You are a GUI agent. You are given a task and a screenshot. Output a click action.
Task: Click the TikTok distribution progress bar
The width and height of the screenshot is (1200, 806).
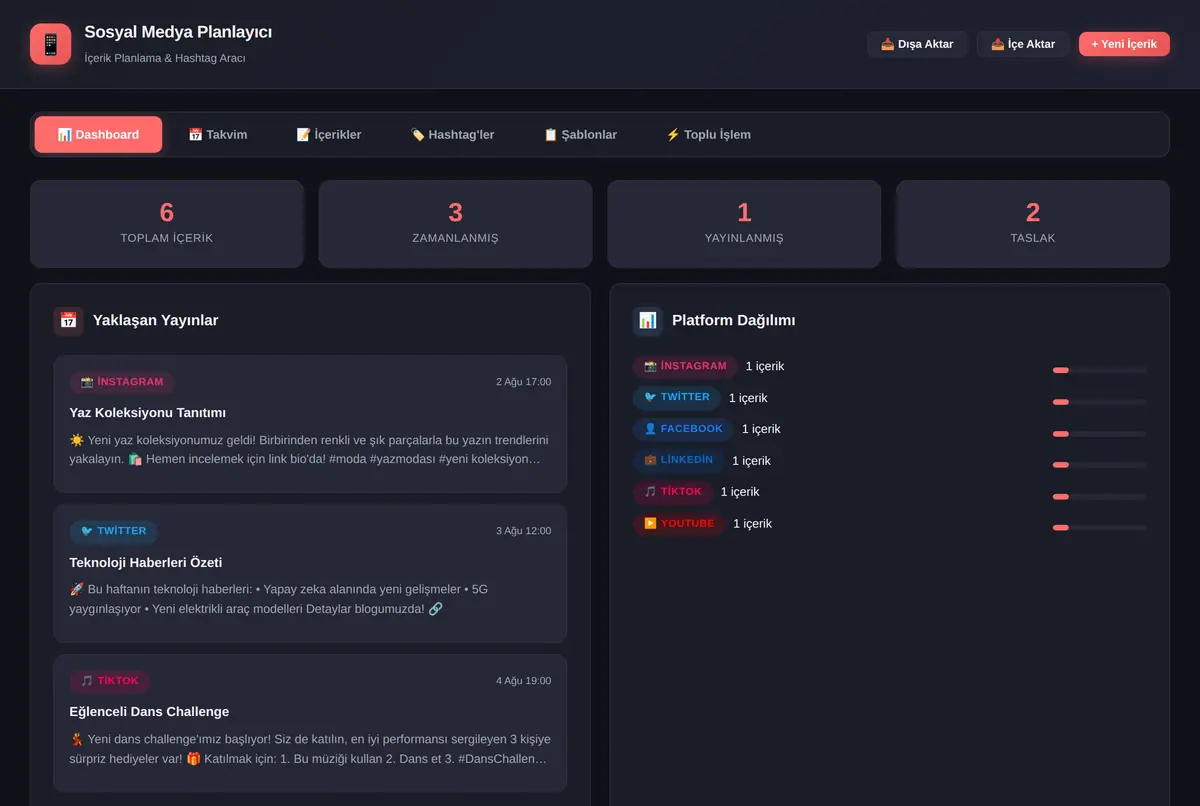coord(1099,496)
